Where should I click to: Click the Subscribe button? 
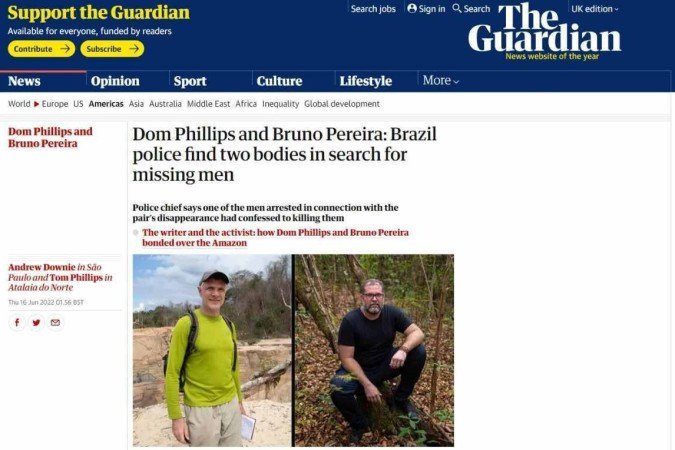[112, 49]
